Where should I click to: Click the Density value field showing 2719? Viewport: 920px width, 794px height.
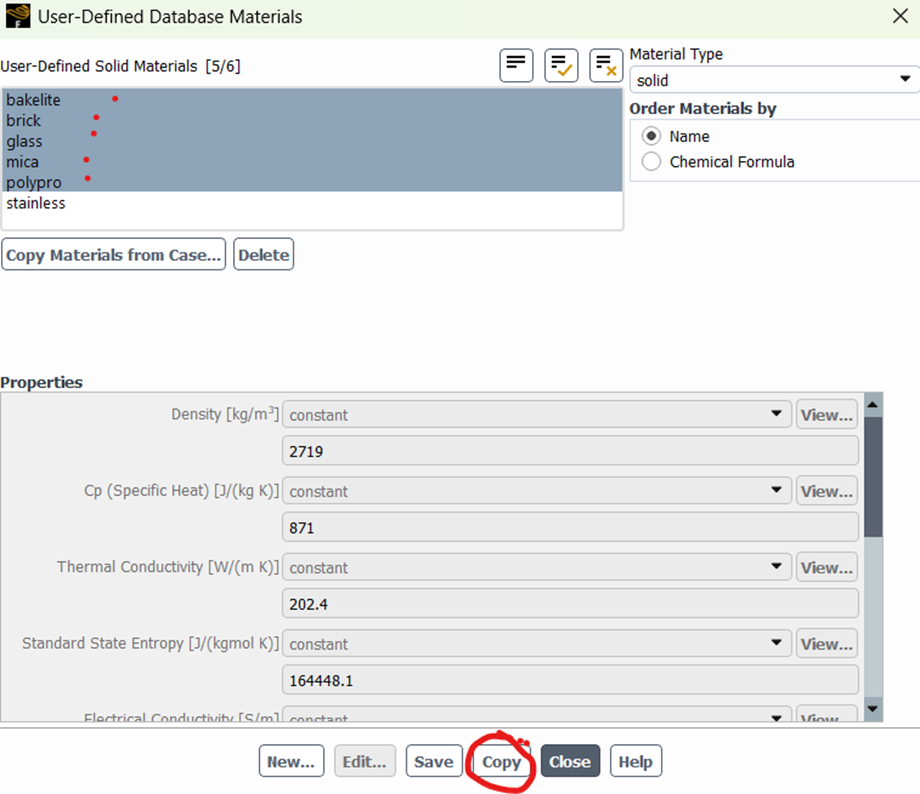click(x=570, y=450)
